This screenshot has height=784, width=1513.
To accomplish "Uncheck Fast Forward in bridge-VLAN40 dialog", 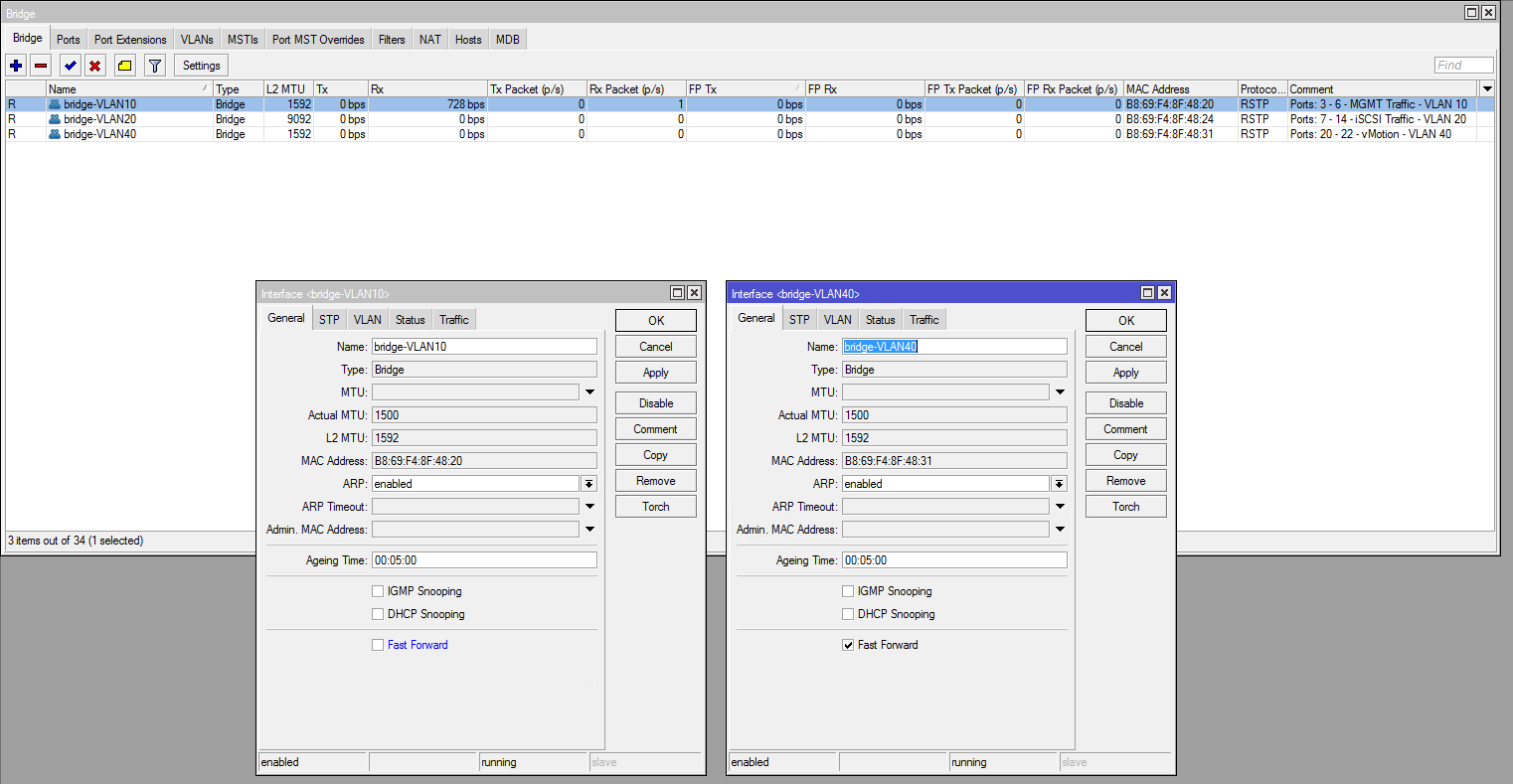I will click(x=848, y=645).
